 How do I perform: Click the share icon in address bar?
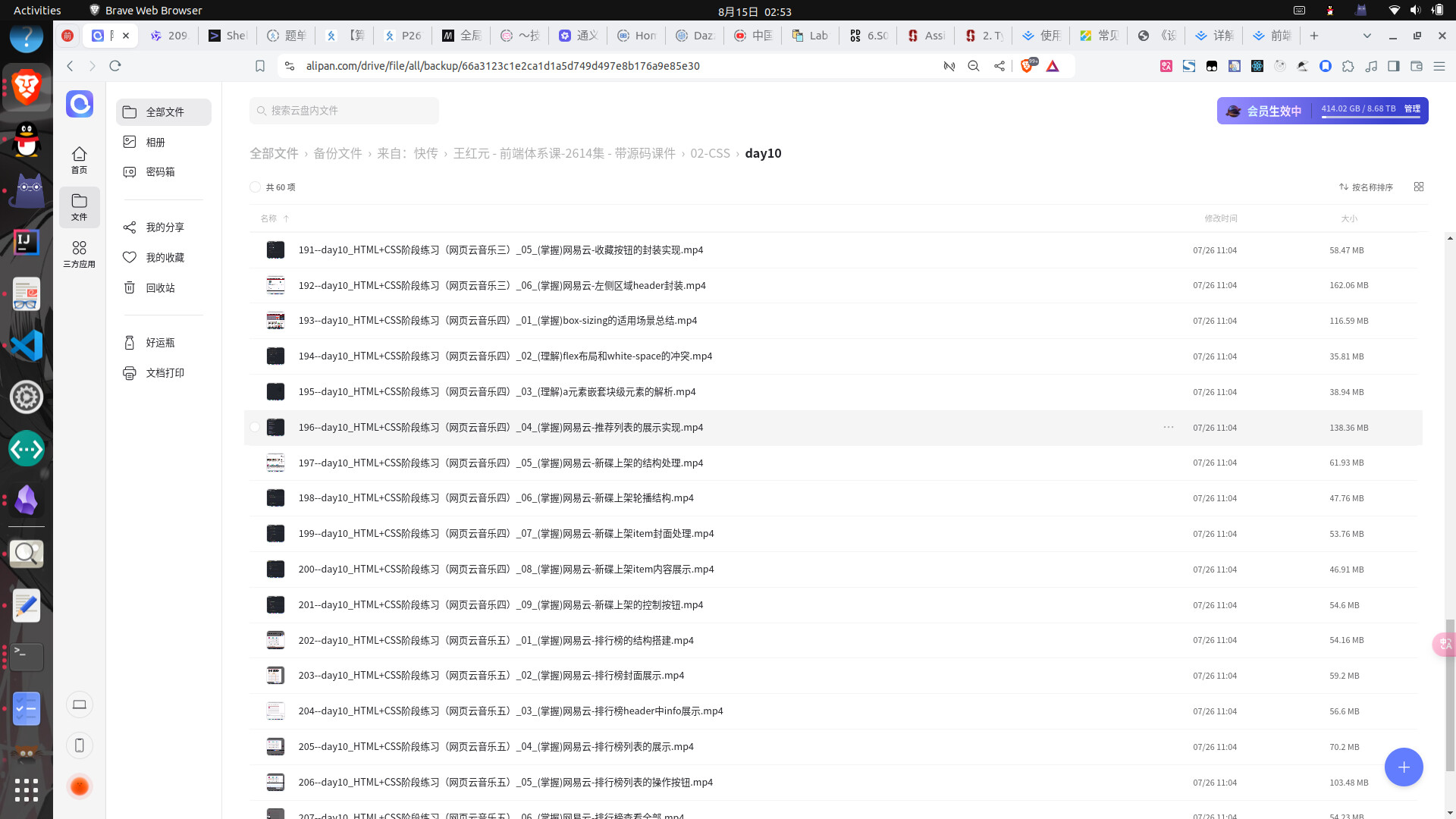pyautogui.click(x=999, y=66)
